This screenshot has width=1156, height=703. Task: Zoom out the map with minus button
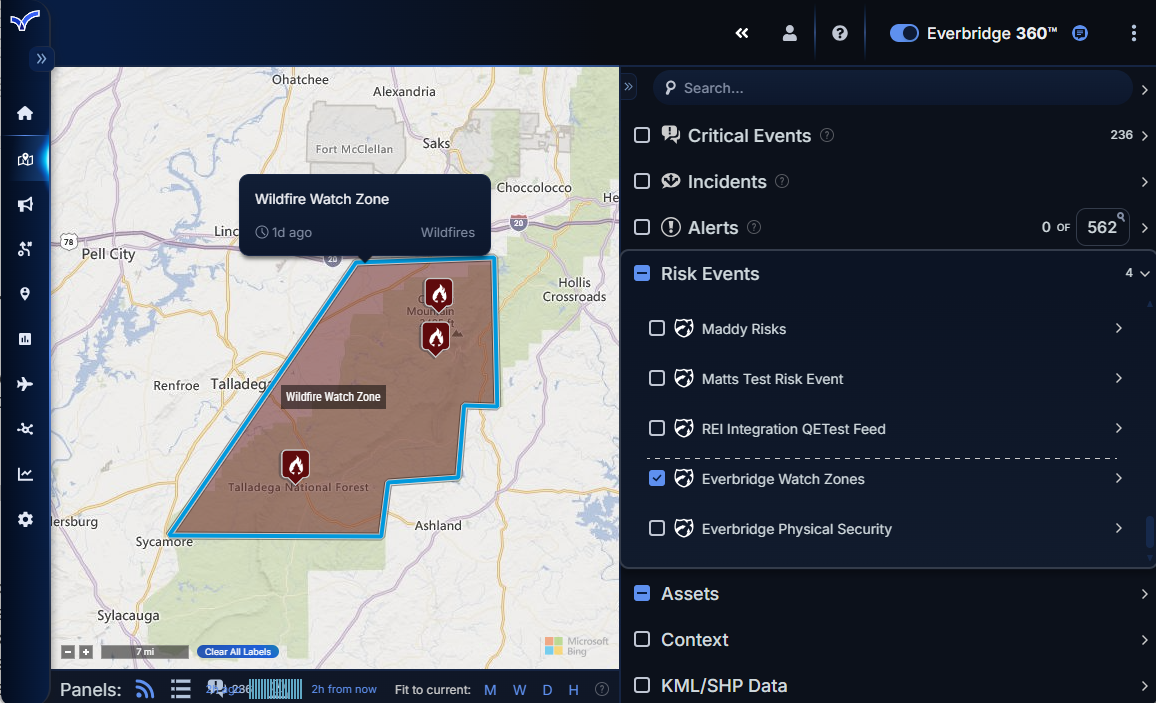[x=68, y=651]
